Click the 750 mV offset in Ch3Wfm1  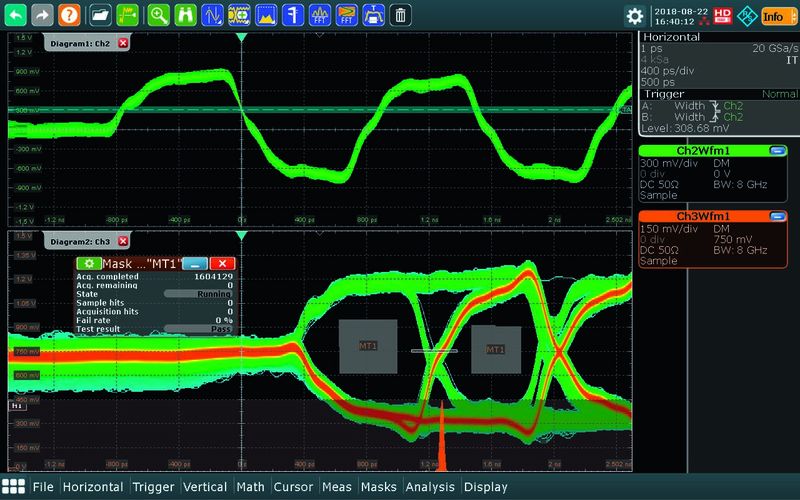(733, 239)
